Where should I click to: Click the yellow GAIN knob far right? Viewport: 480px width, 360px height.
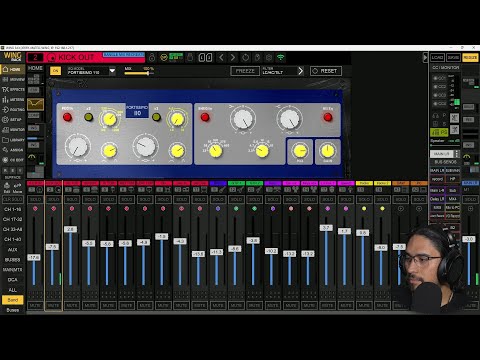point(328,151)
